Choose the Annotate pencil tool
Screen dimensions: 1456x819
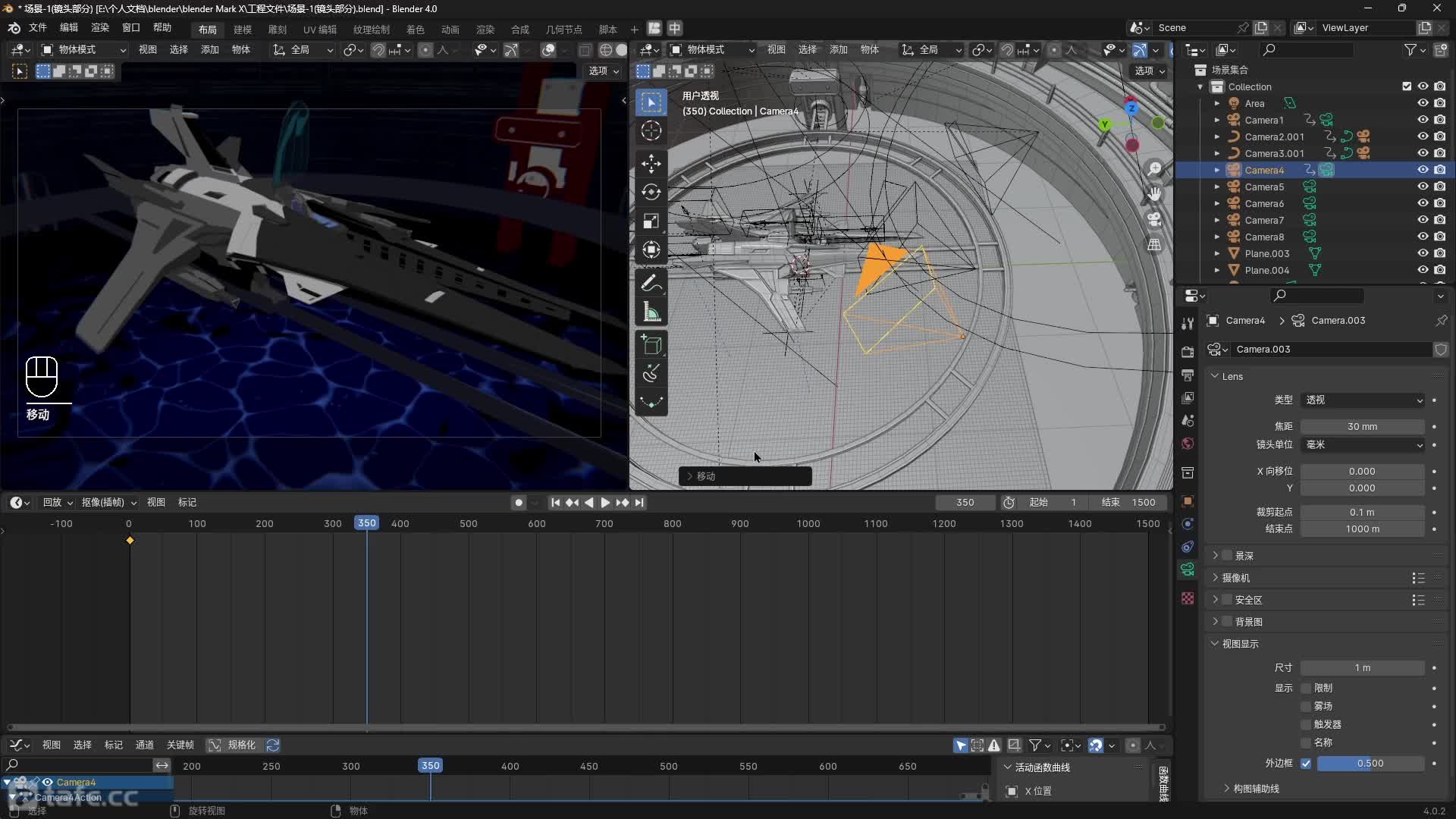(x=651, y=283)
